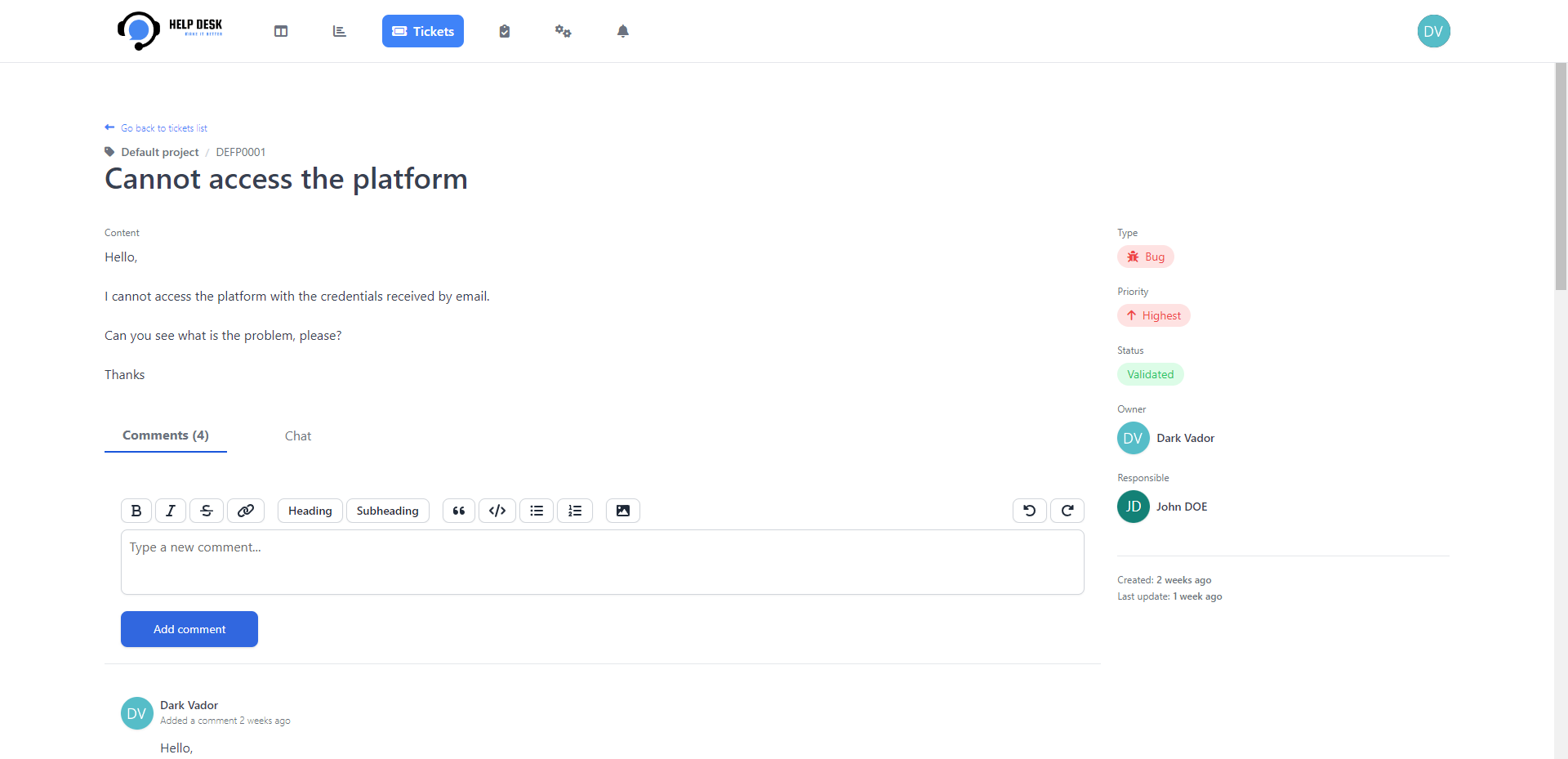This screenshot has width=1568, height=759.
Task: Open the kanban board view icon
Action: point(281,31)
